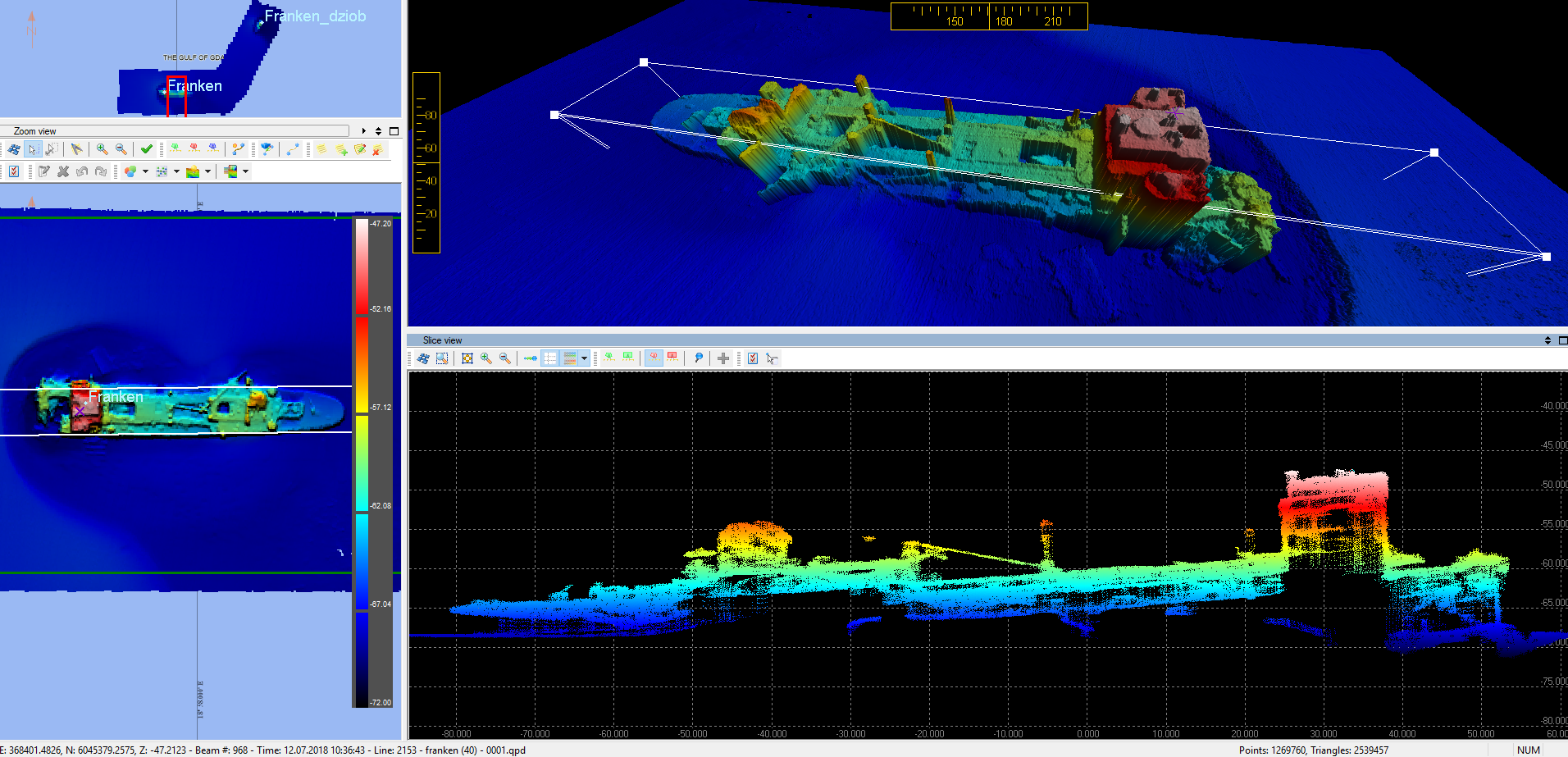
Task: Toggle the grid display in Slice view
Action: pyautogui.click(x=550, y=358)
